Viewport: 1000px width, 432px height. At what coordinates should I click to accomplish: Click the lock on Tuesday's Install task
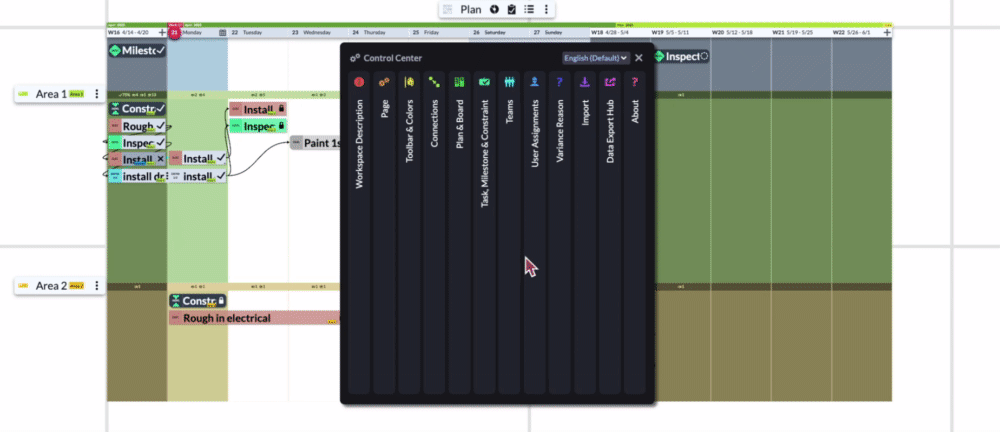point(281,109)
